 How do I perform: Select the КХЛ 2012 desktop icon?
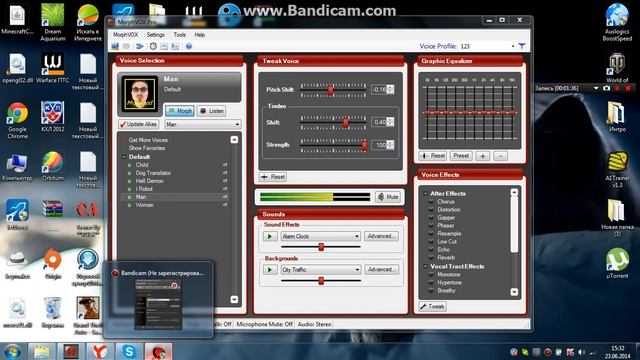[53, 117]
